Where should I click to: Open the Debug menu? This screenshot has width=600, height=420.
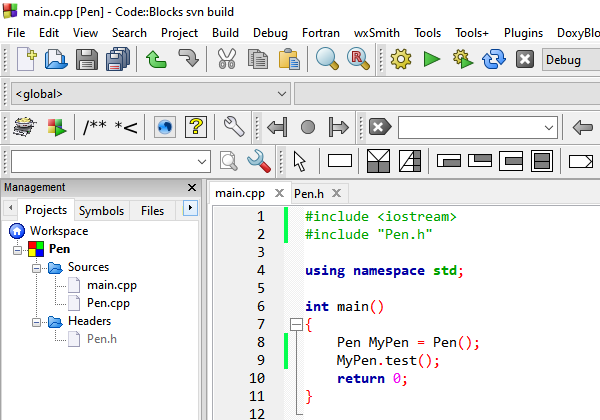(270, 33)
